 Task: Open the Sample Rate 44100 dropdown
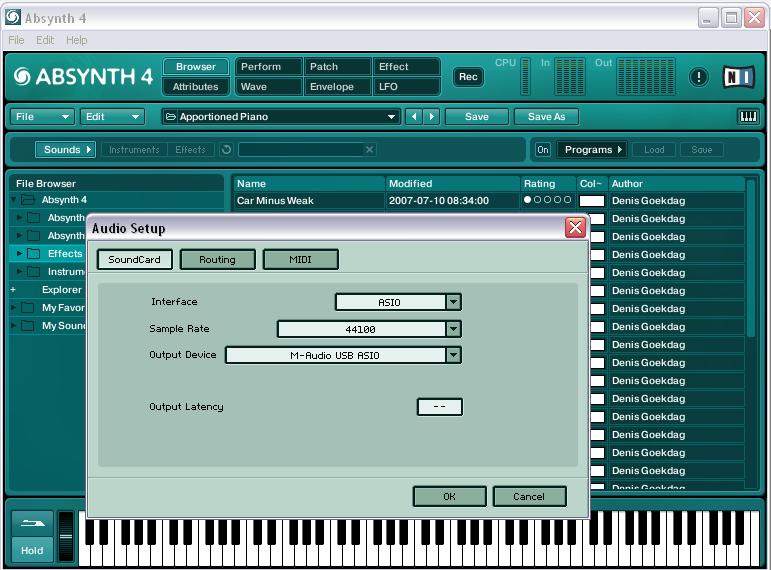point(453,329)
